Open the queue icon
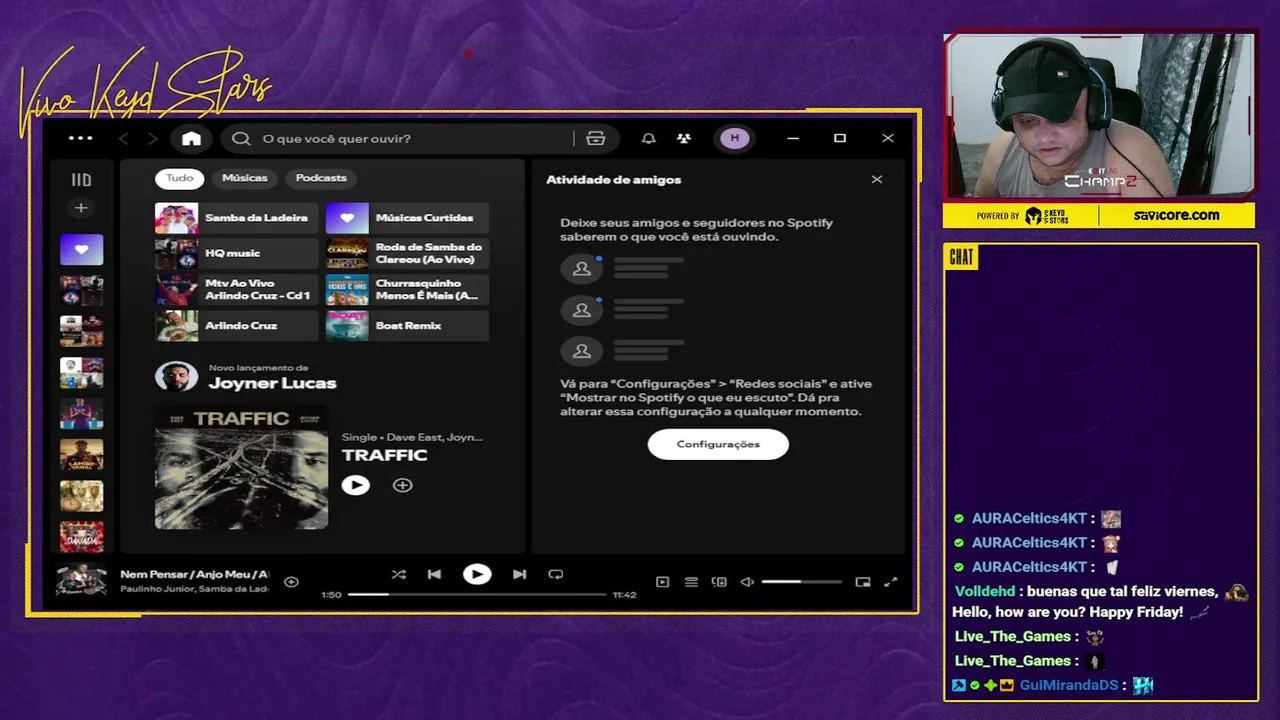The image size is (1280, 720). (x=691, y=582)
